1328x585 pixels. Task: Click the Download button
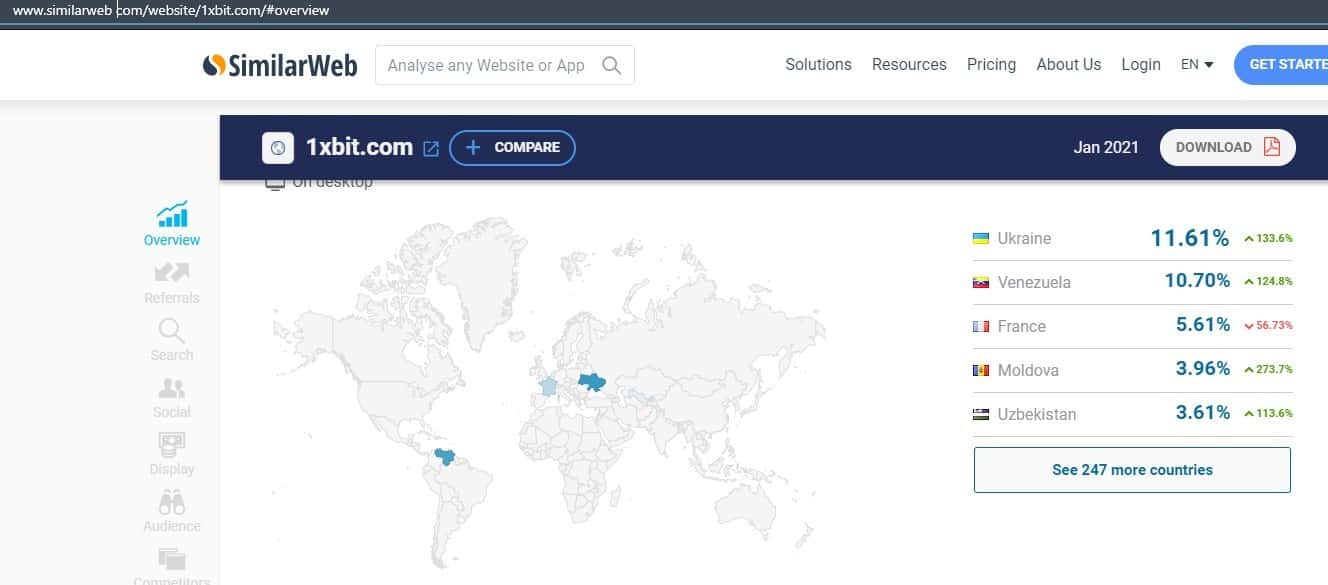pyautogui.click(x=1227, y=147)
